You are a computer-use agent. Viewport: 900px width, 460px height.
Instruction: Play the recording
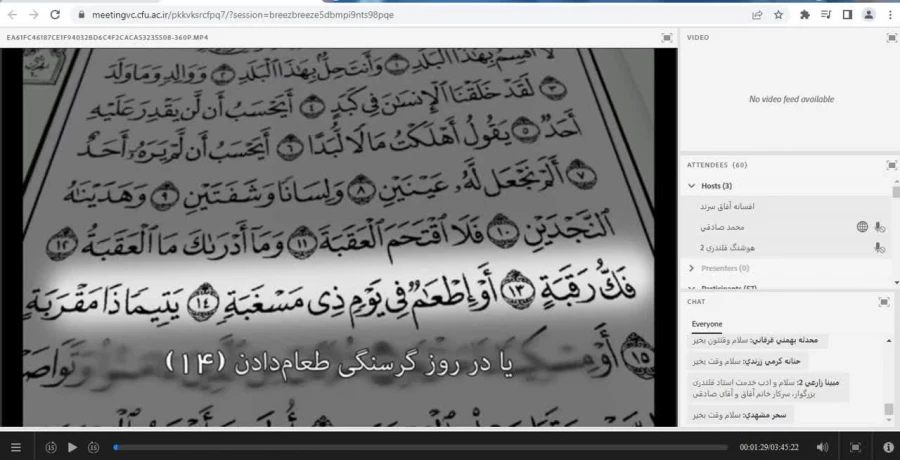(x=72, y=447)
